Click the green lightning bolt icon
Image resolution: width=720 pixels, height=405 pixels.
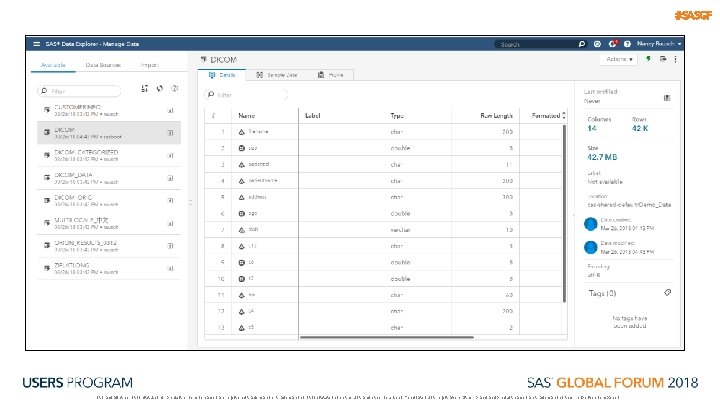pyautogui.click(x=648, y=59)
